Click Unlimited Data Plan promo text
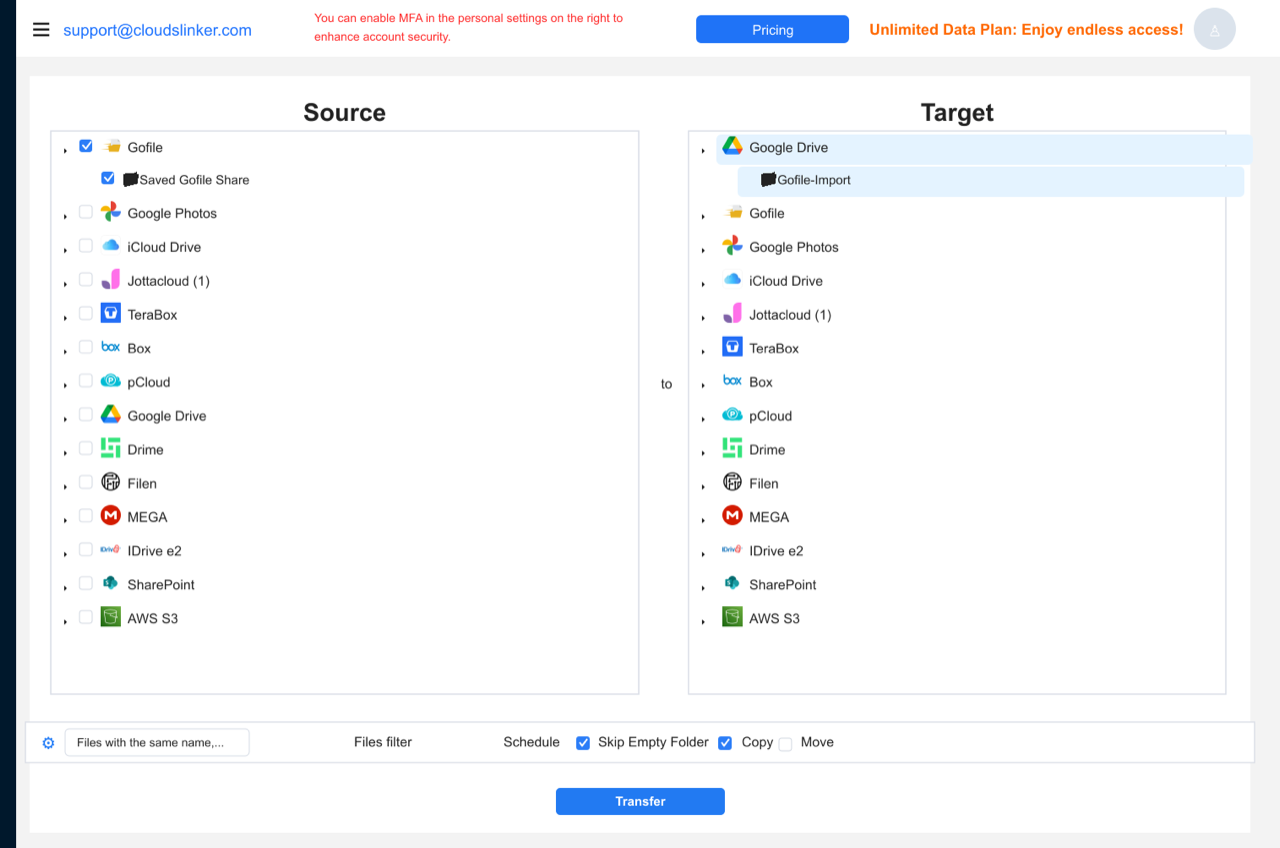The width and height of the screenshot is (1280, 848). [x=1026, y=30]
